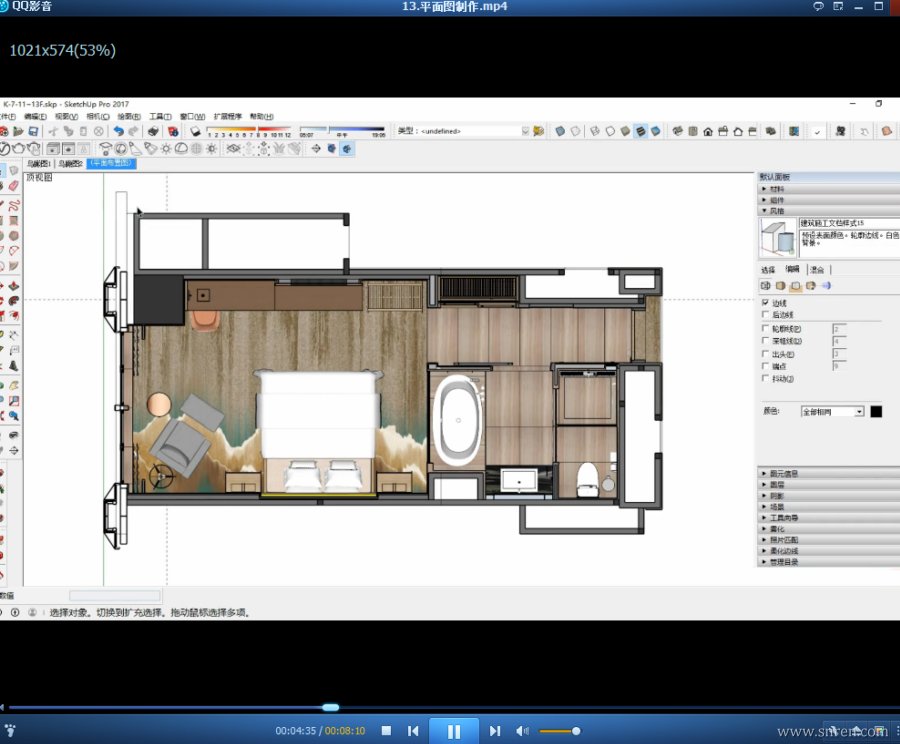
Task: Pause the video playback
Action: coord(453,731)
